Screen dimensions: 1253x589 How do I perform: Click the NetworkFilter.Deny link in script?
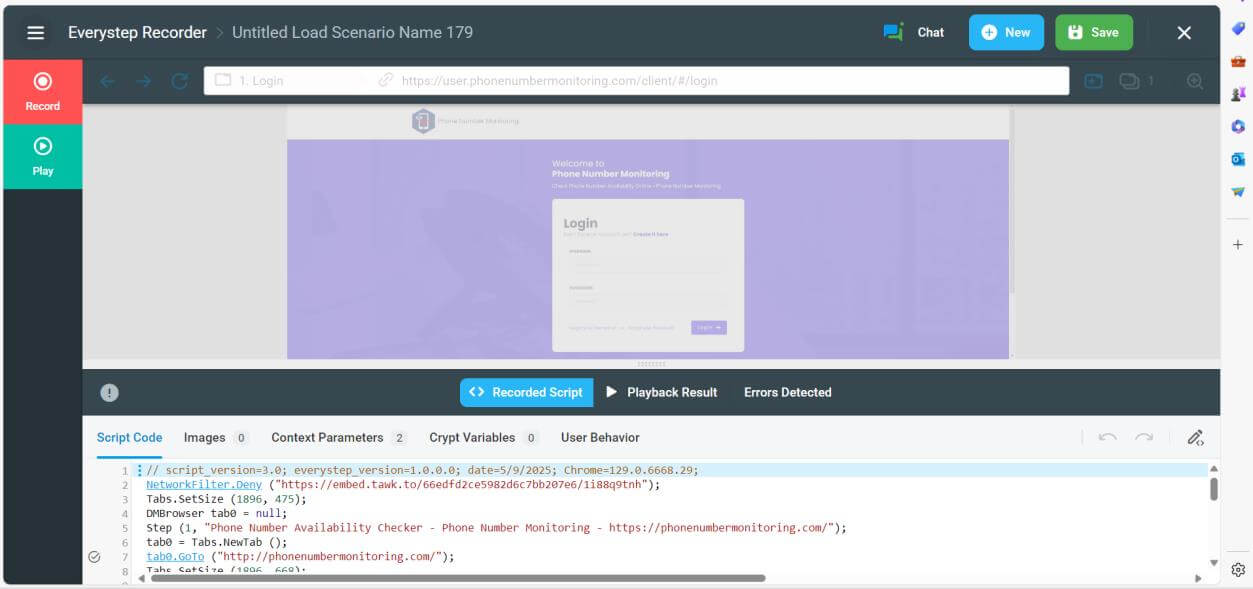204,484
